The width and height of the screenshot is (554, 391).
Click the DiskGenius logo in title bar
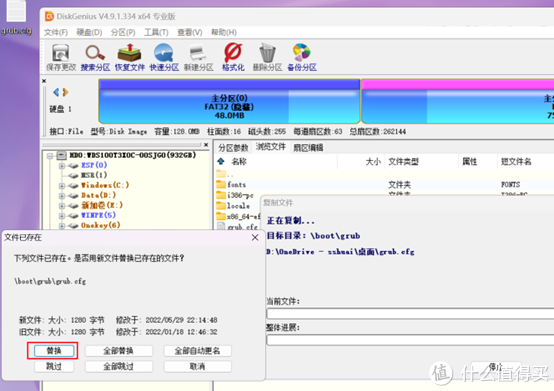tap(49, 16)
